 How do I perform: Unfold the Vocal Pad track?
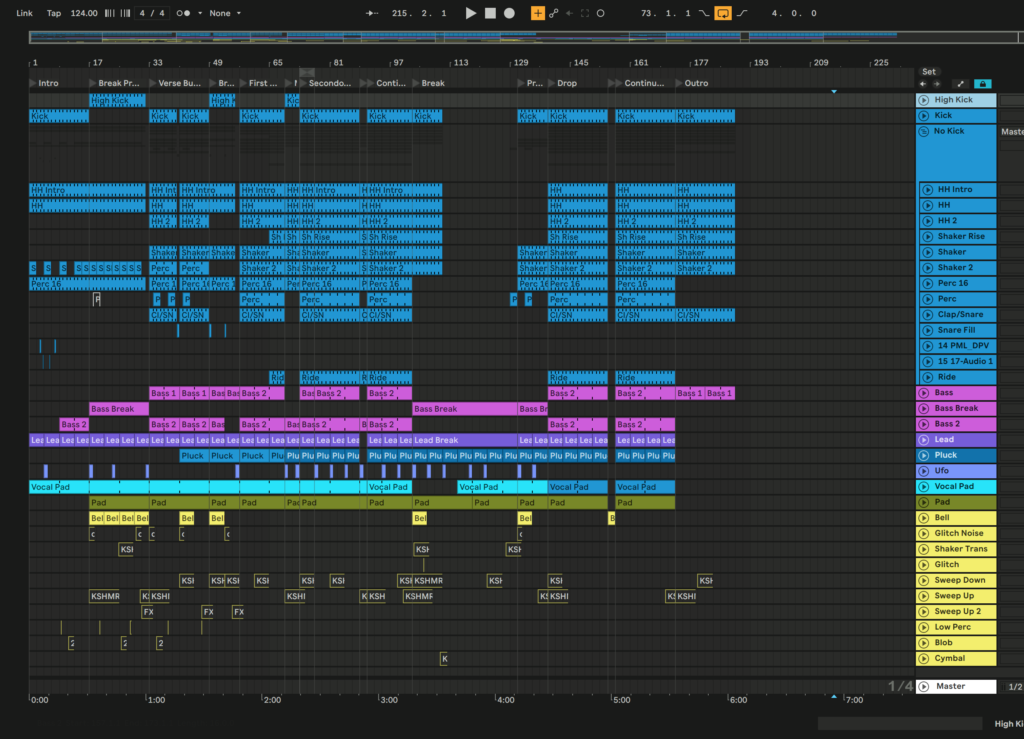(924, 487)
